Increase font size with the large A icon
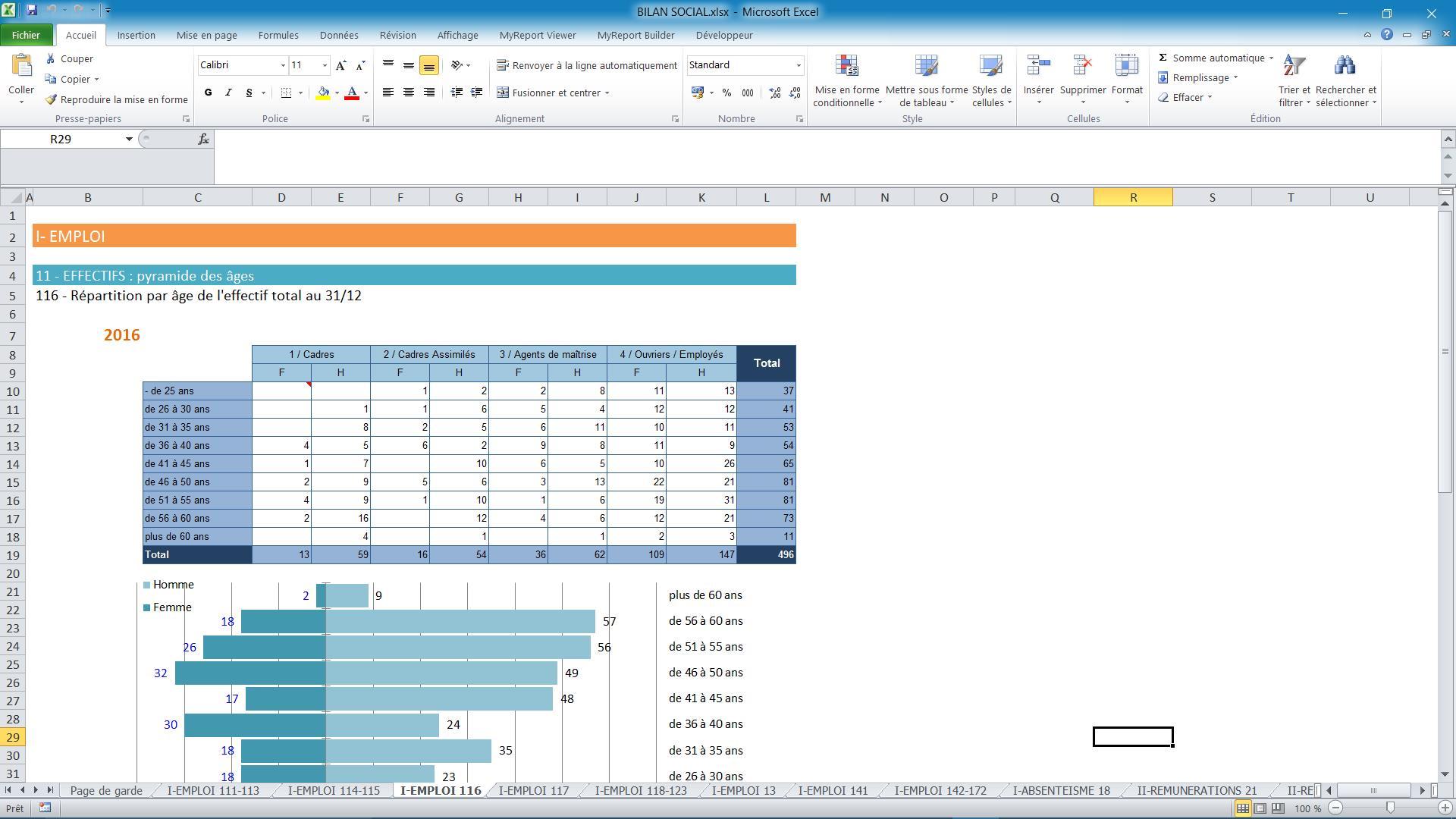The width and height of the screenshot is (1456, 819). (341, 65)
